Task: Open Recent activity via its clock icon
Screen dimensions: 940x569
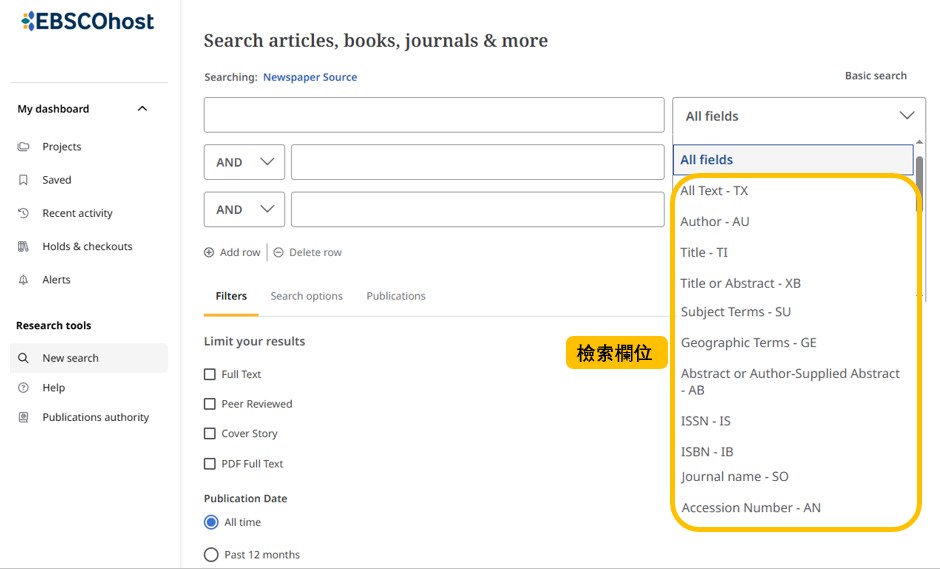Action: click(24, 213)
